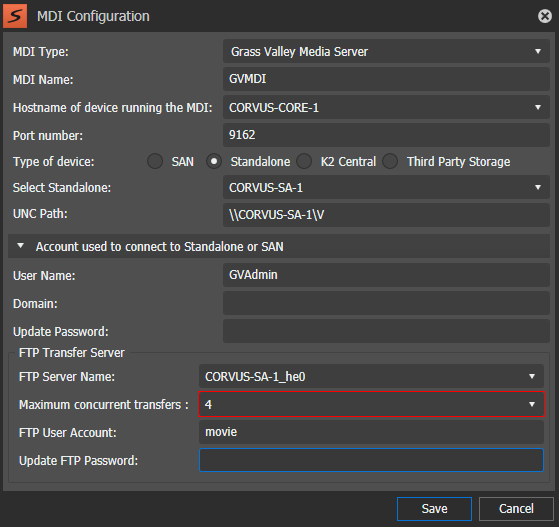The height and width of the screenshot is (527, 559).
Task: Select the K2 Central radio button
Action: tap(304, 161)
